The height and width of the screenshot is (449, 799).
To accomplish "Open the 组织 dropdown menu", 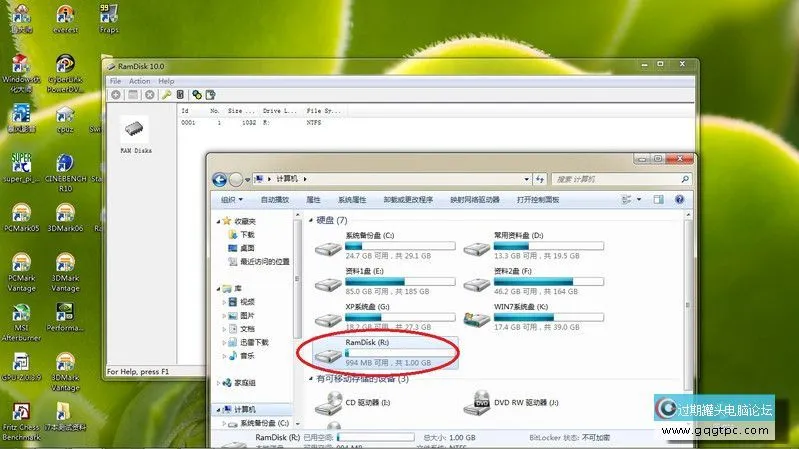I will (232, 200).
